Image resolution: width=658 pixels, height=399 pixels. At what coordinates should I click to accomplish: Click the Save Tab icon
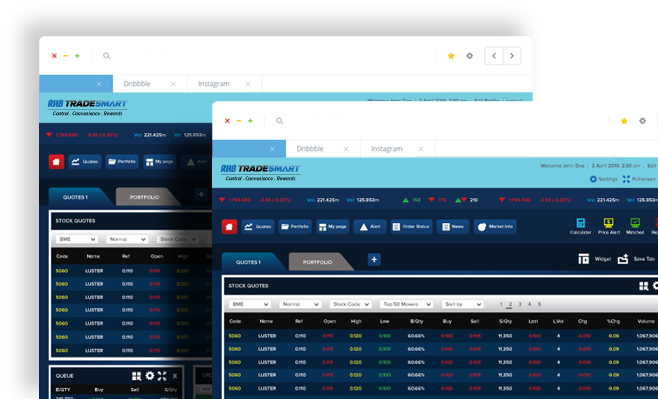click(623, 259)
